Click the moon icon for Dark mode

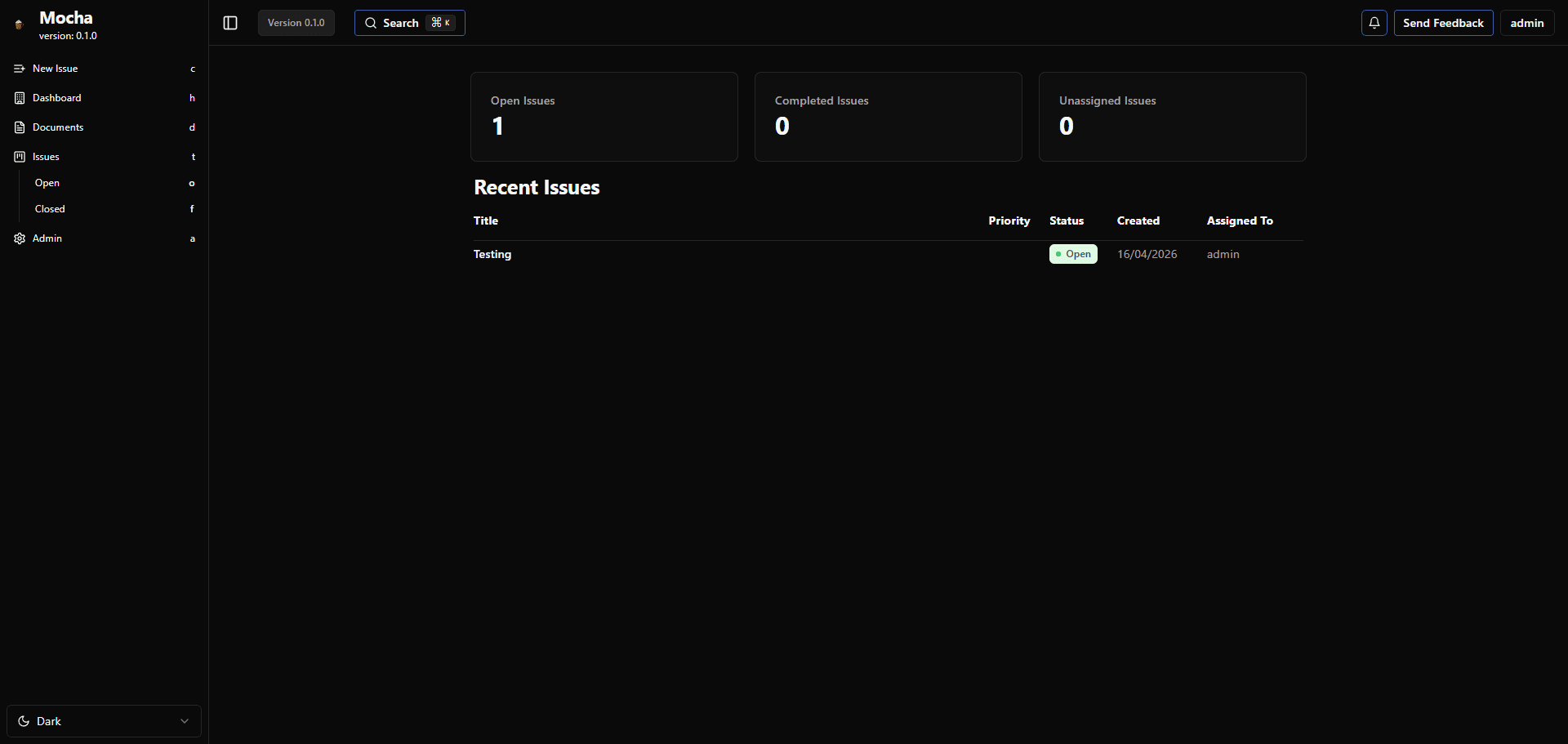(23, 721)
